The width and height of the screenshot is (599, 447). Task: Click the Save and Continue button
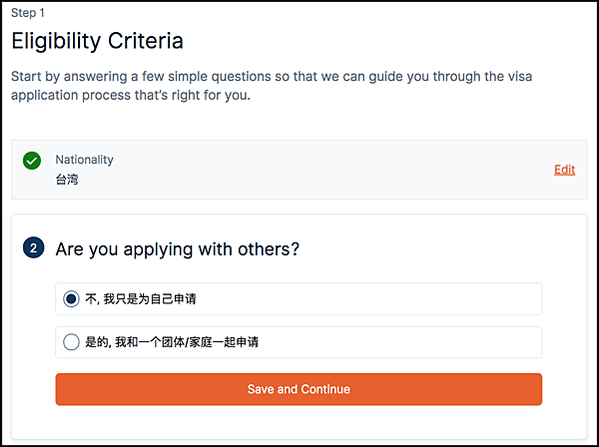tap(299, 389)
